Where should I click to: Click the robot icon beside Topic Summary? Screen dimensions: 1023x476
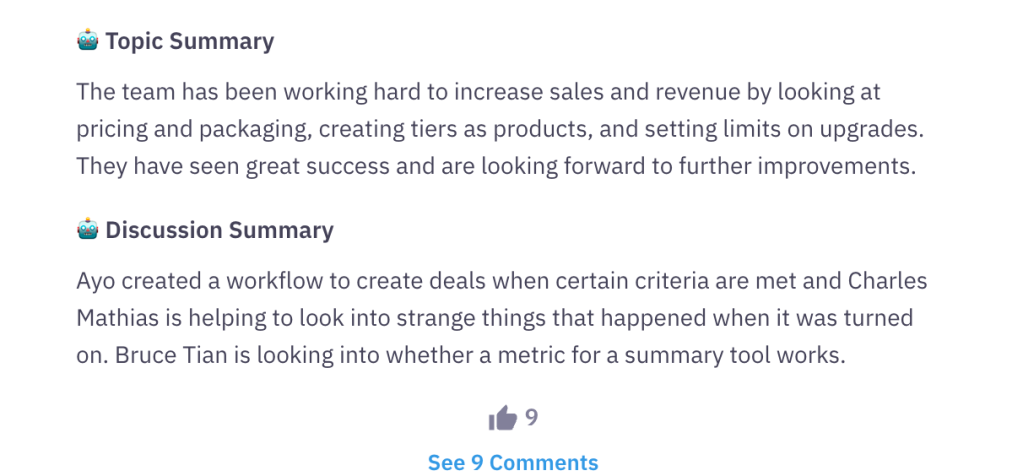click(x=87, y=40)
